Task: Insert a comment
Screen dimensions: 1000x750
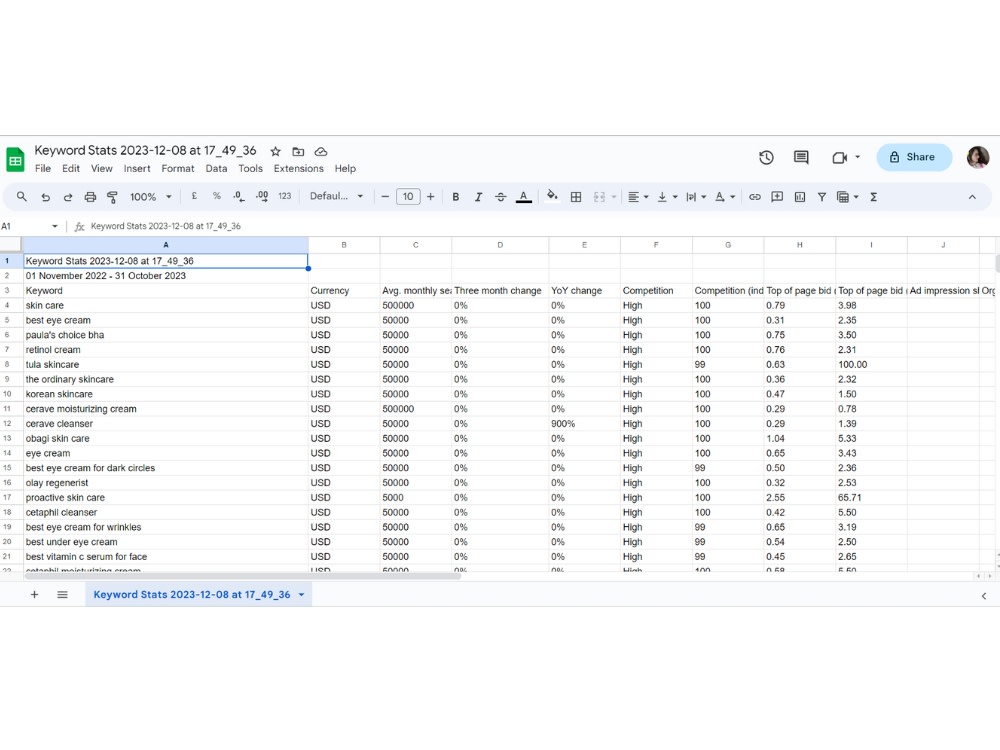Action: tap(777, 197)
